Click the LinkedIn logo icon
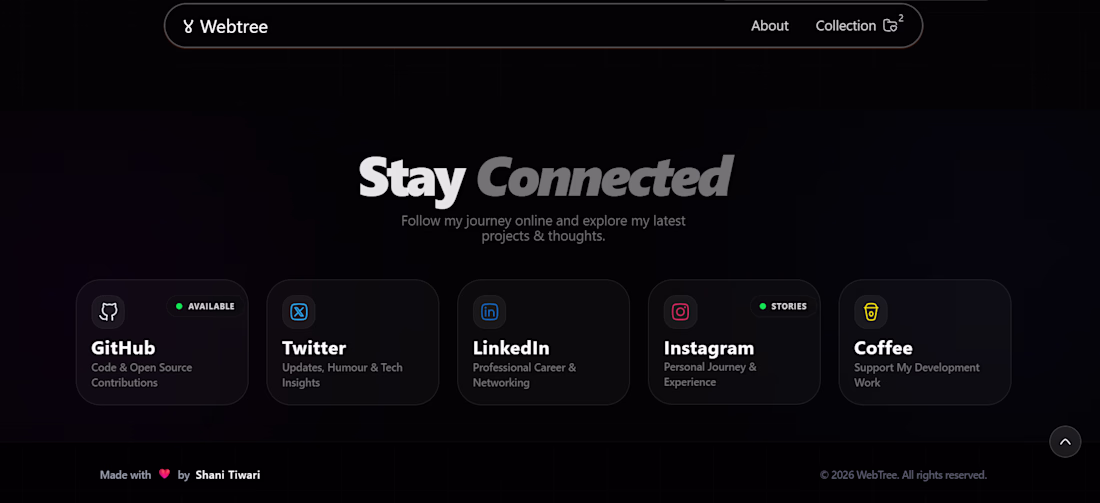Viewport: 1100px width, 503px height. [x=490, y=312]
